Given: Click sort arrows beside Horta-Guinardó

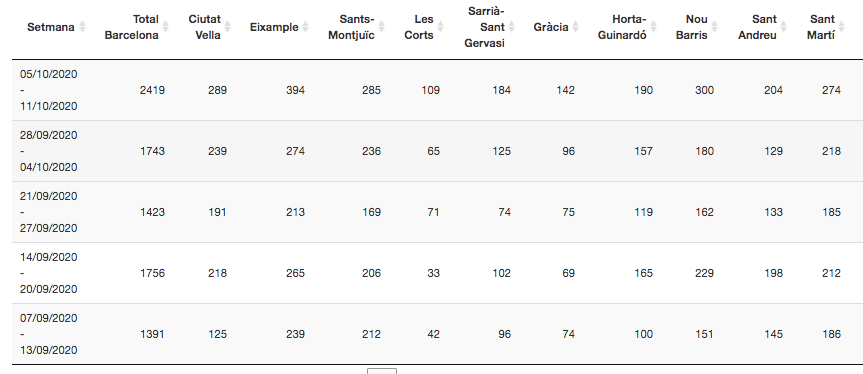Looking at the screenshot, I should pyautogui.click(x=654, y=27).
